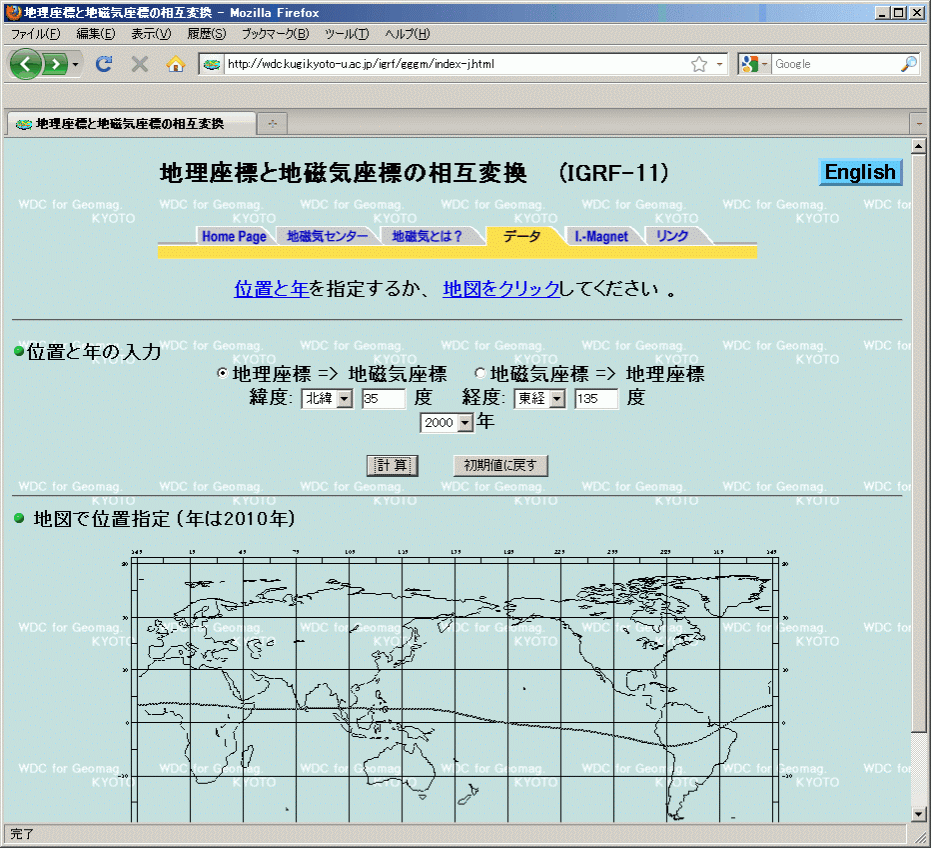The width and height of the screenshot is (932, 849).
Task: Click the vertical scrollbar thumb
Action: (918, 443)
